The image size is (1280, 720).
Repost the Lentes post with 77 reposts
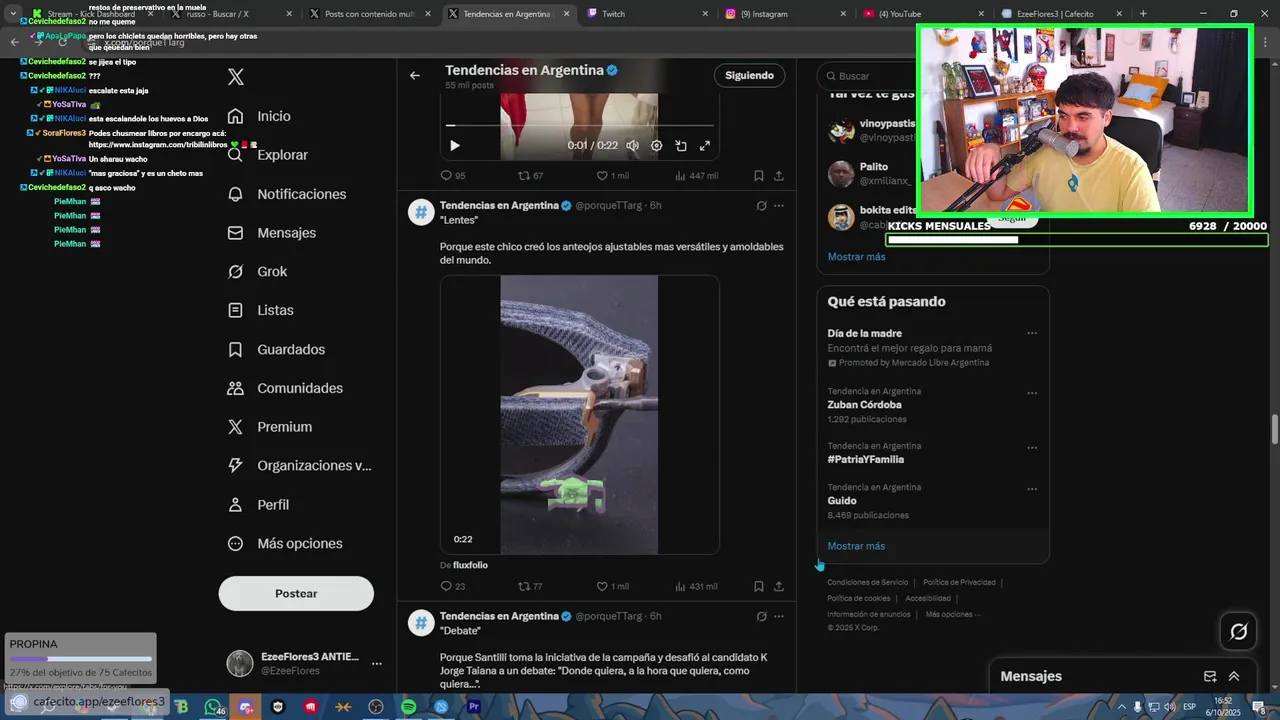530,587
